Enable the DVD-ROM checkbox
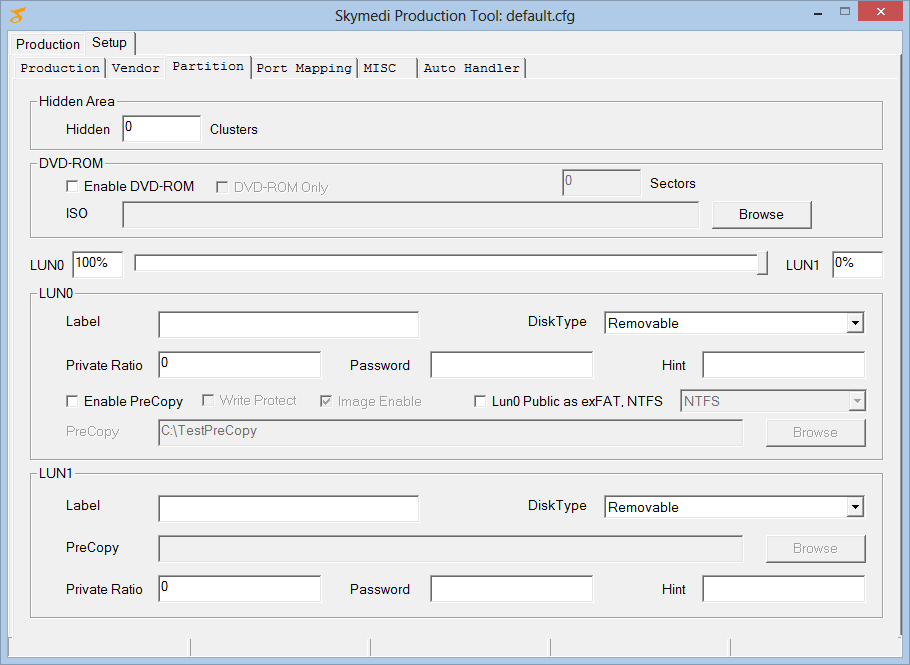The width and height of the screenshot is (910, 665). (72, 186)
